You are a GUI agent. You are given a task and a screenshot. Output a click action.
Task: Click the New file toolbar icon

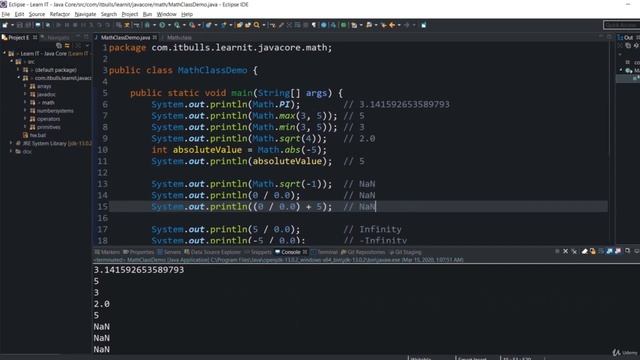click(5, 25)
